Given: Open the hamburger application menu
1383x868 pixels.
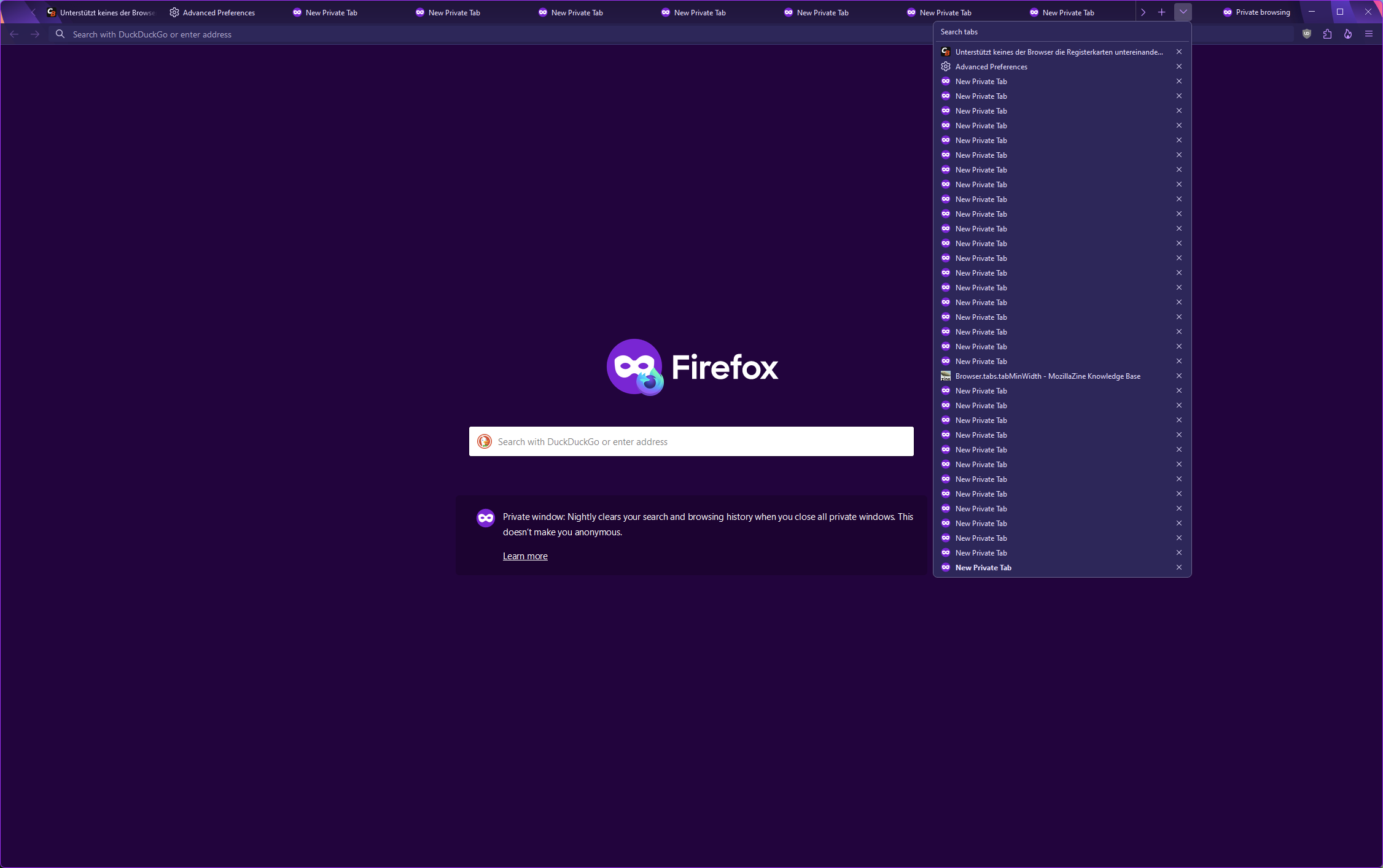Looking at the screenshot, I should [1369, 34].
